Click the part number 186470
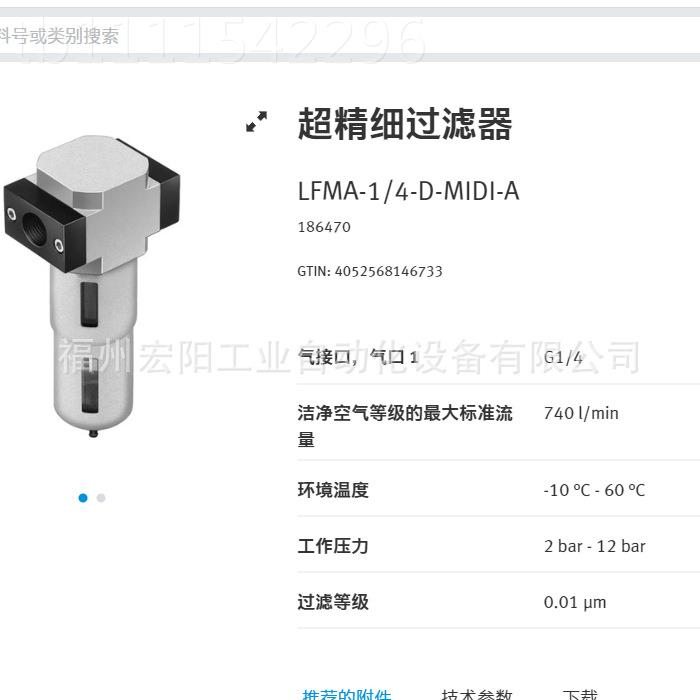Viewport: 700px width, 700px height. tap(324, 227)
